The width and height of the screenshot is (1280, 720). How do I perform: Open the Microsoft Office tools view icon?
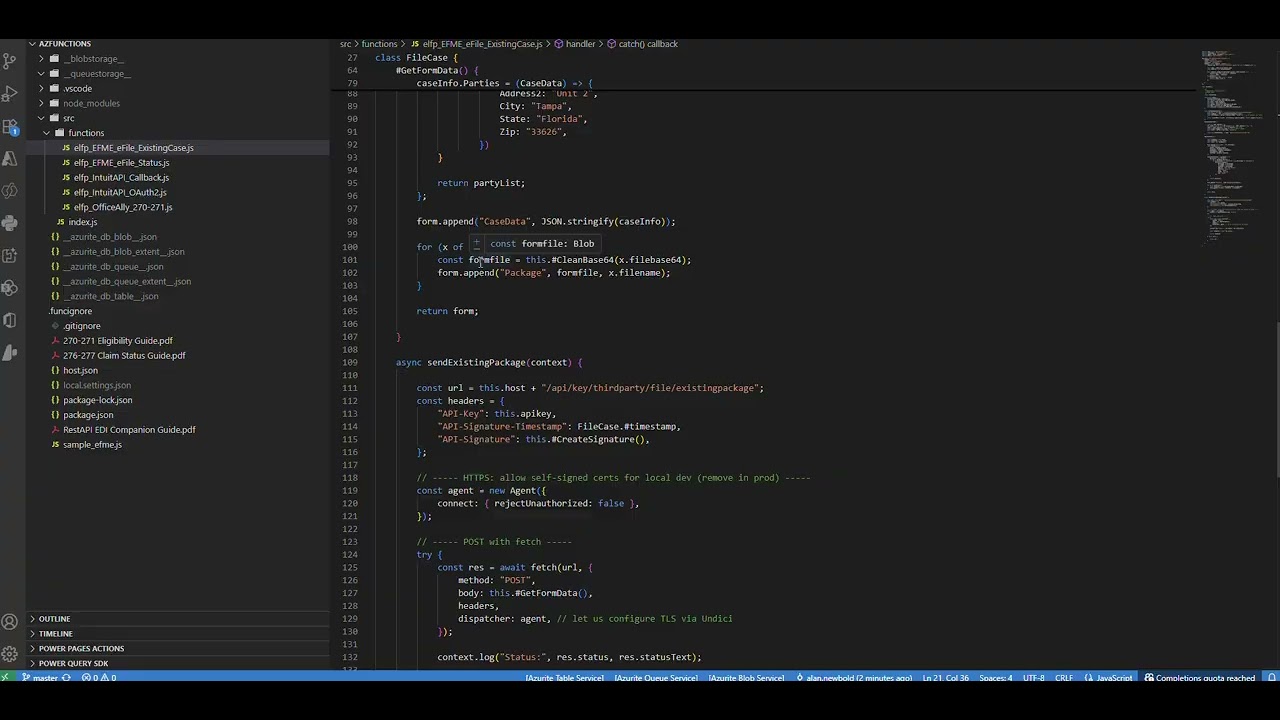[10, 320]
